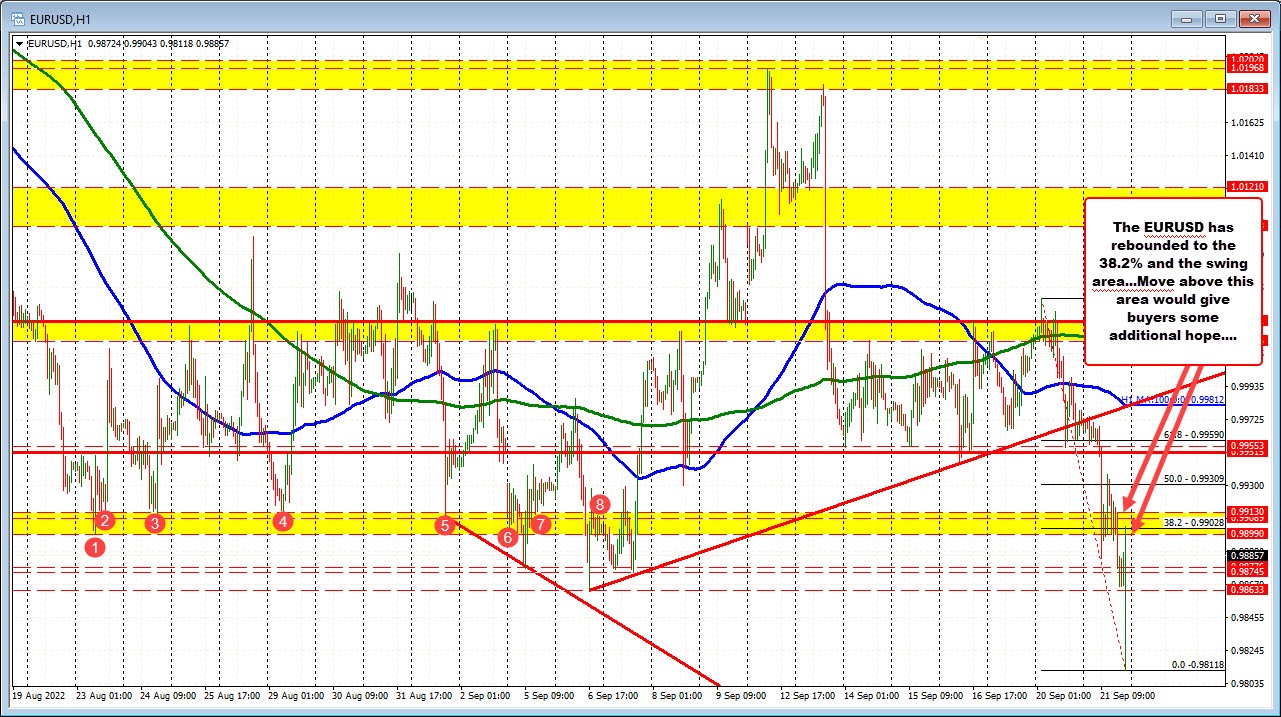Click the circled 7 swing marker
1281x717 pixels.
[x=541, y=524]
